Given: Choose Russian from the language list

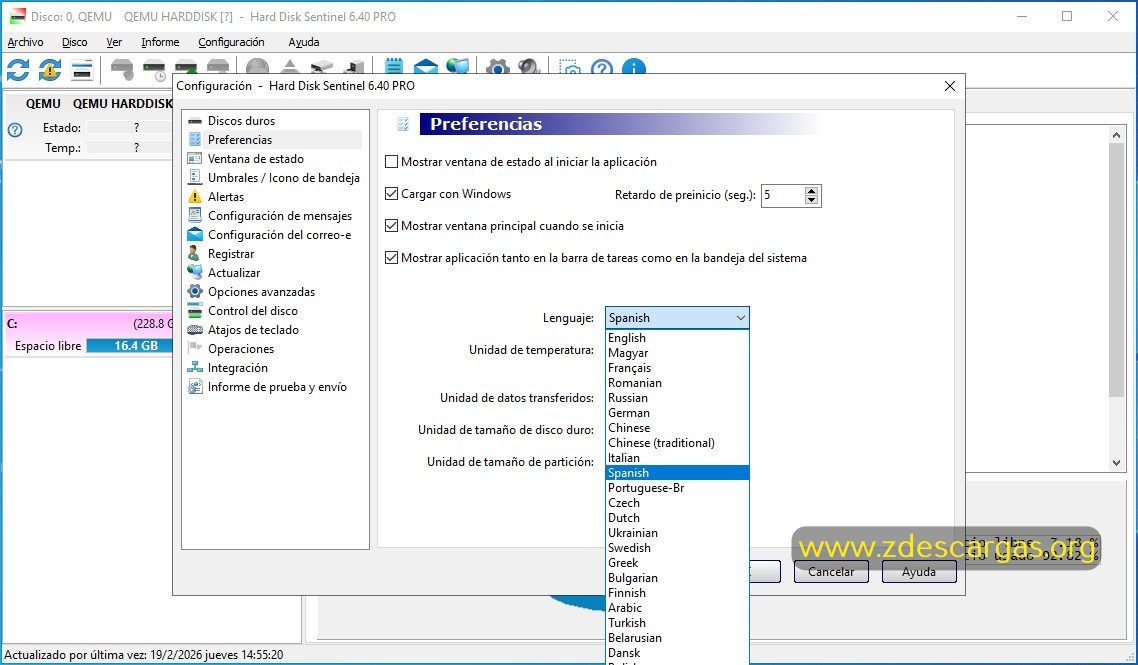Looking at the screenshot, I should pyautogui.click(x=677, y=398).
